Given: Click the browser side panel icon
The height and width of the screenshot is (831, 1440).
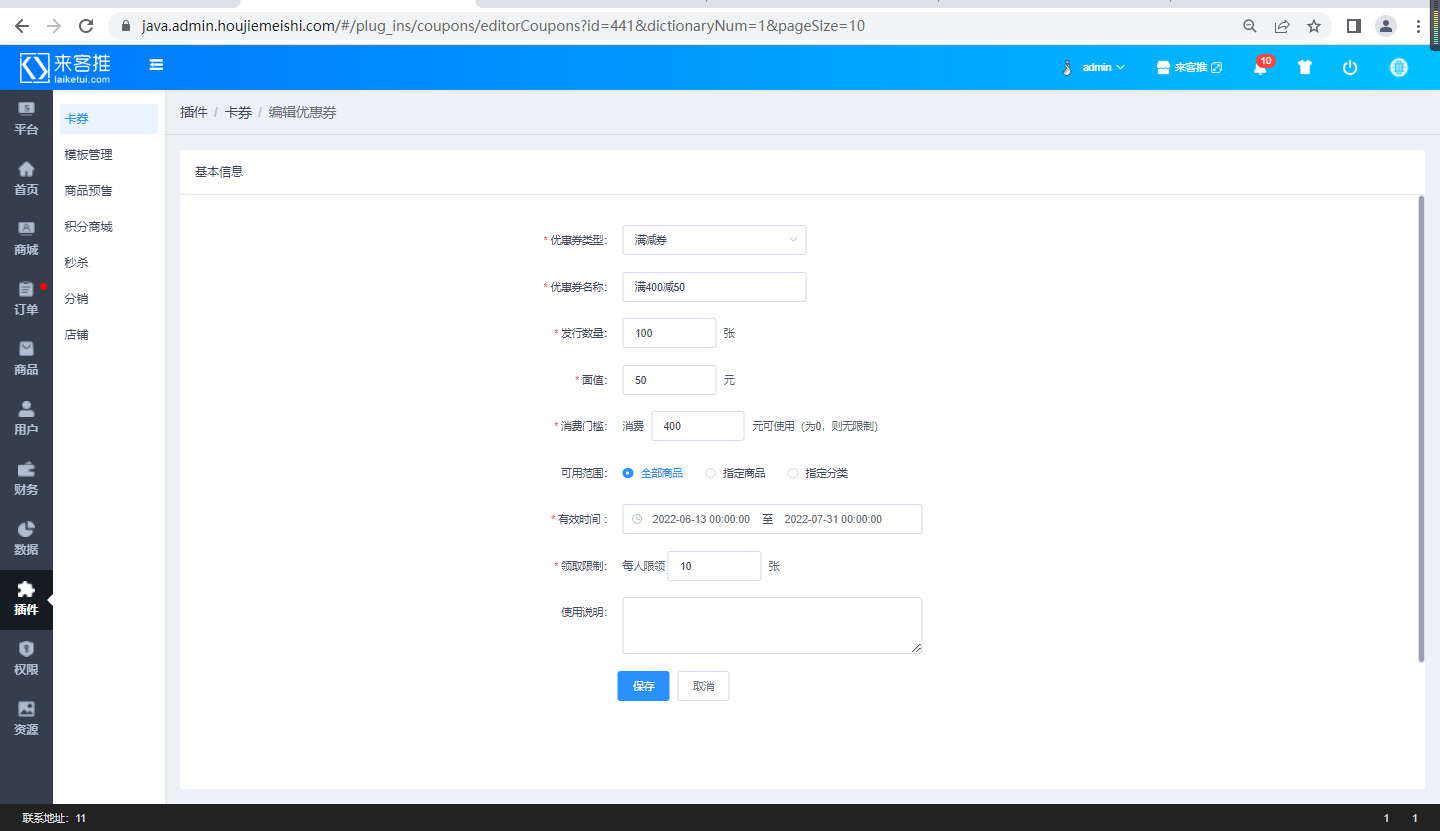Looking at the screenshot, I should click(x=1354, y=26).
